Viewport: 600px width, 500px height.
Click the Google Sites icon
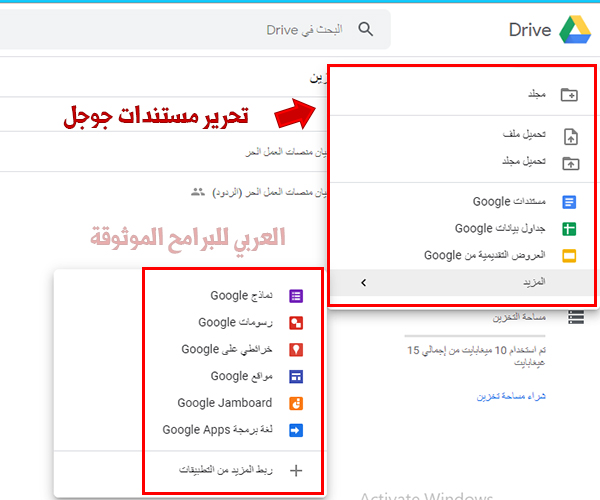point(296,376)
